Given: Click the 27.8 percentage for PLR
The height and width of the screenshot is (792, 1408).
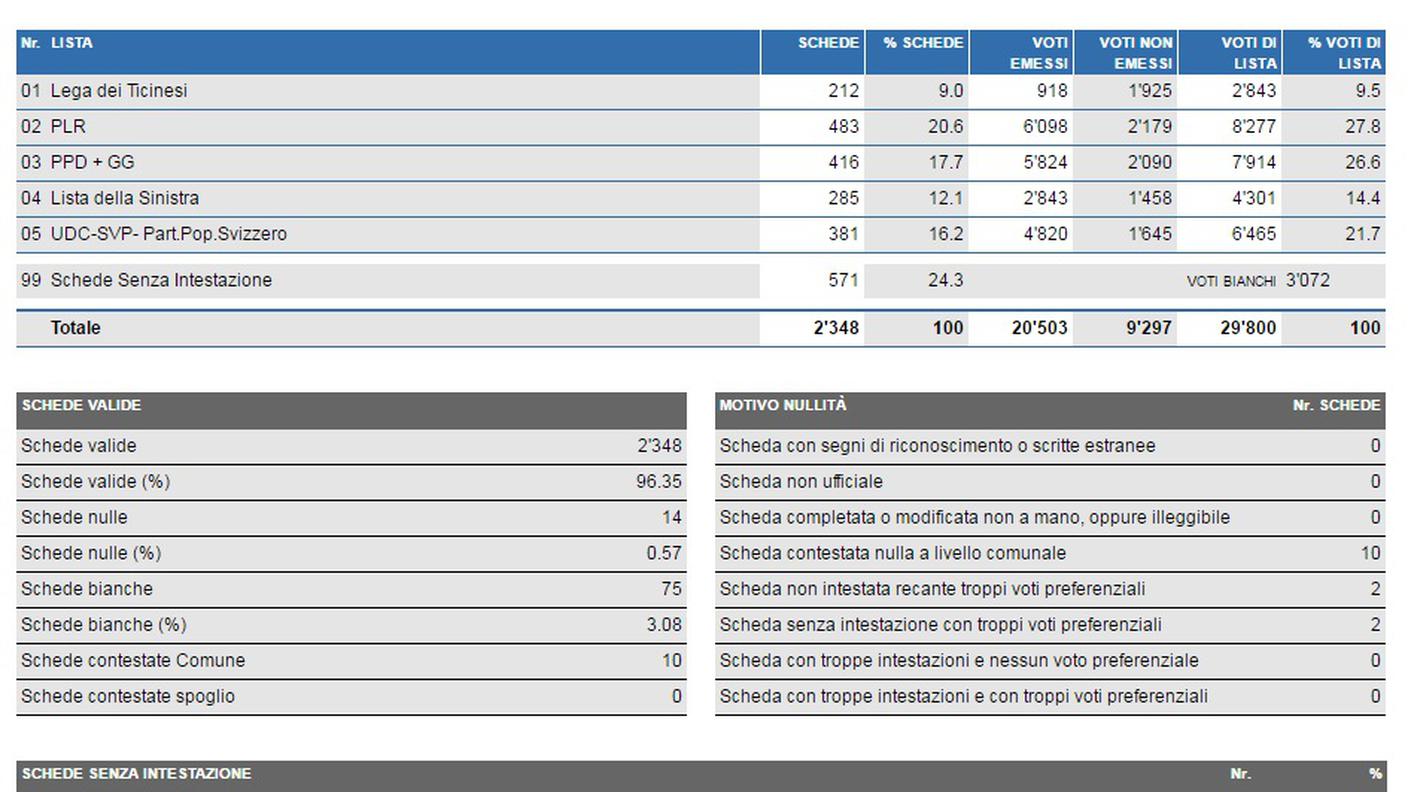Looking at the screenshot, I should [1363, 127].
